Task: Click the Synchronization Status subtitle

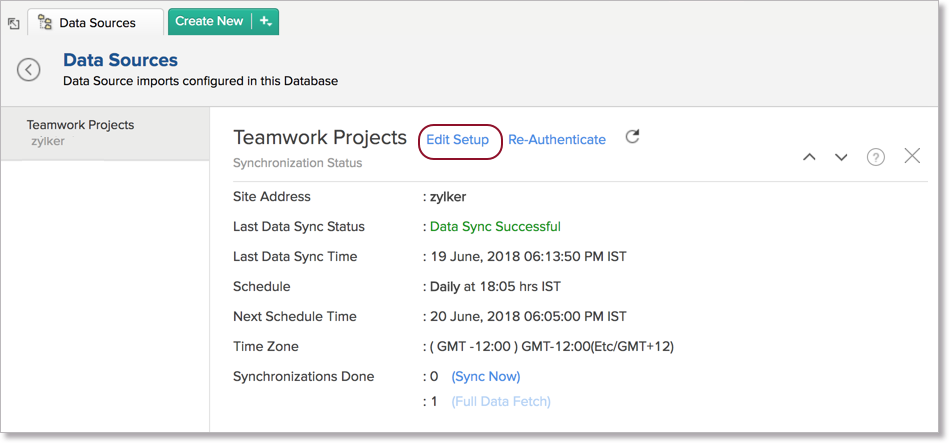Action: (298, 163)
